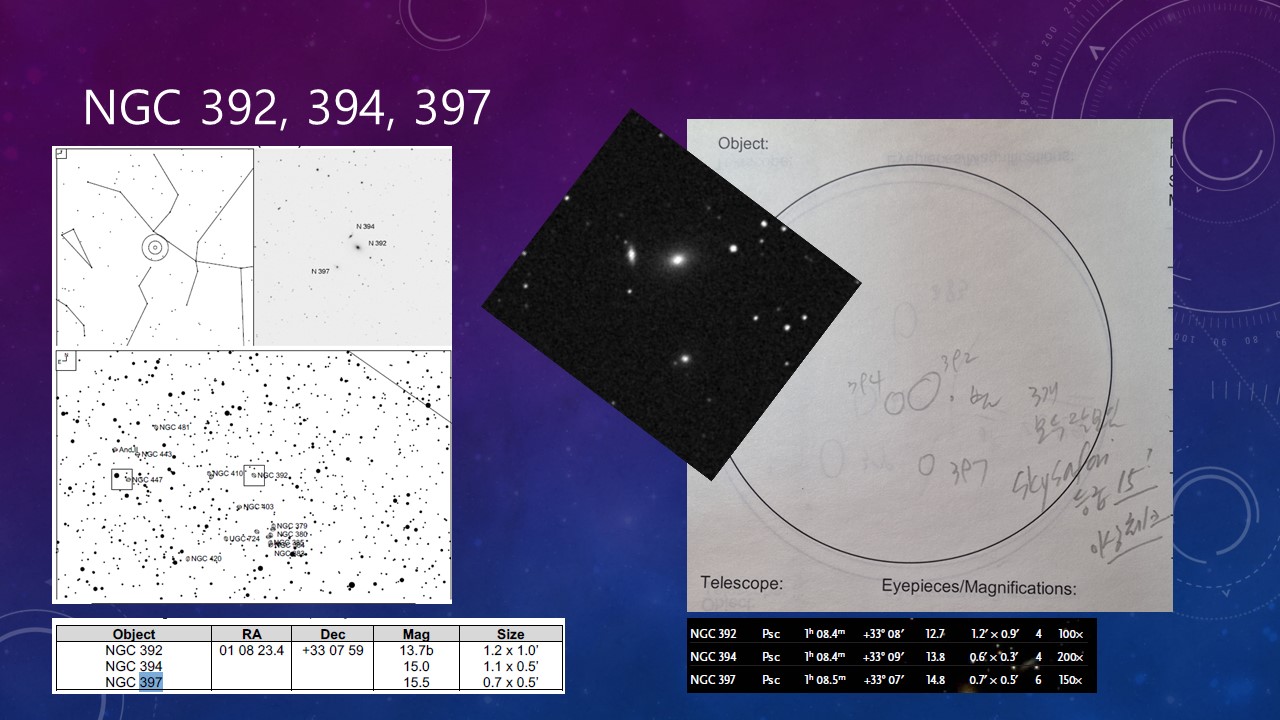This screenshot has width=1280, height=720.
Task: Click "NGC 394" in the dark table
Action: click(714, 657)
